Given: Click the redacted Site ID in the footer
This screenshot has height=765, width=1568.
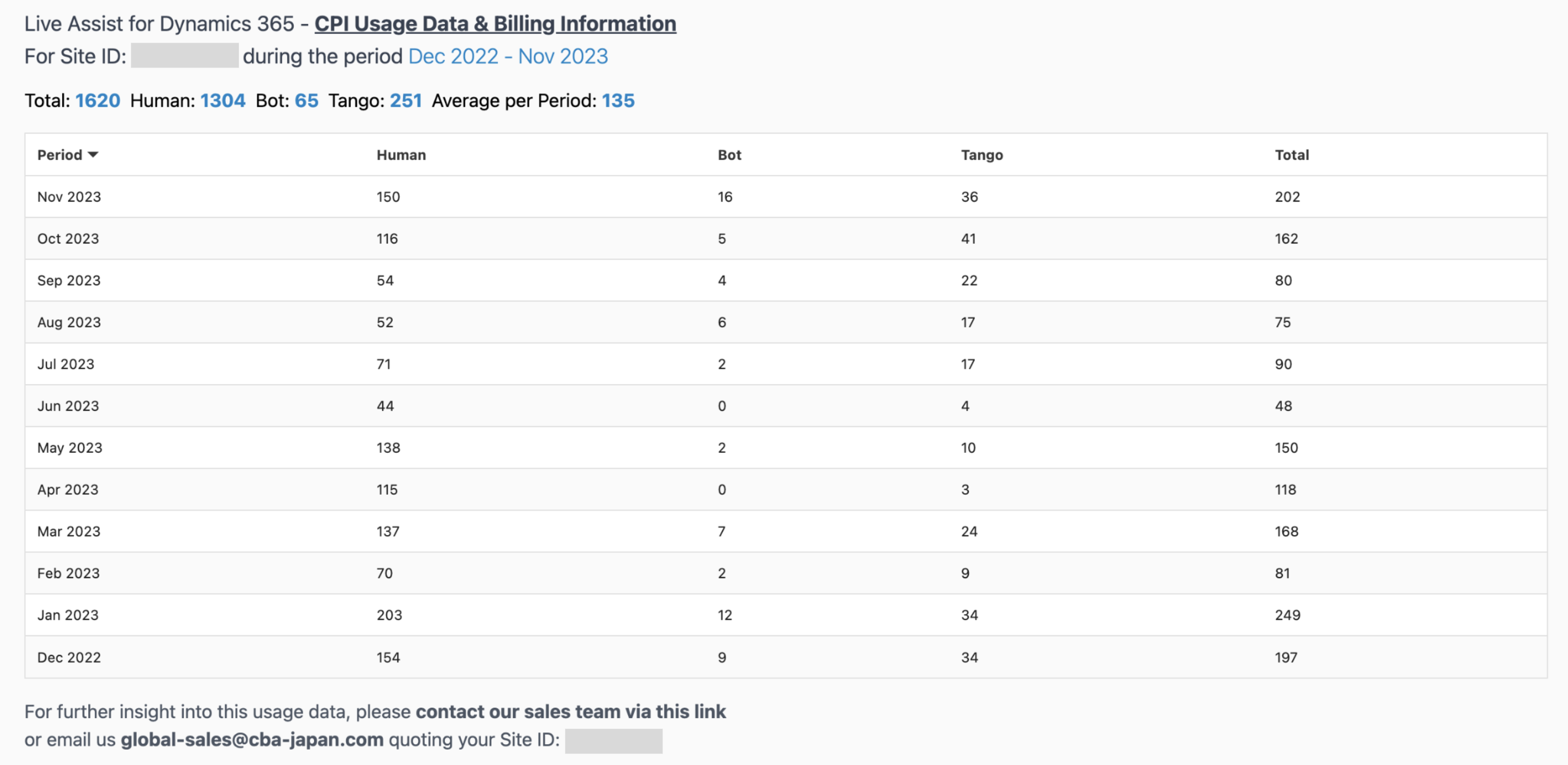Looking at the screenshot, I should click(613, 740).
